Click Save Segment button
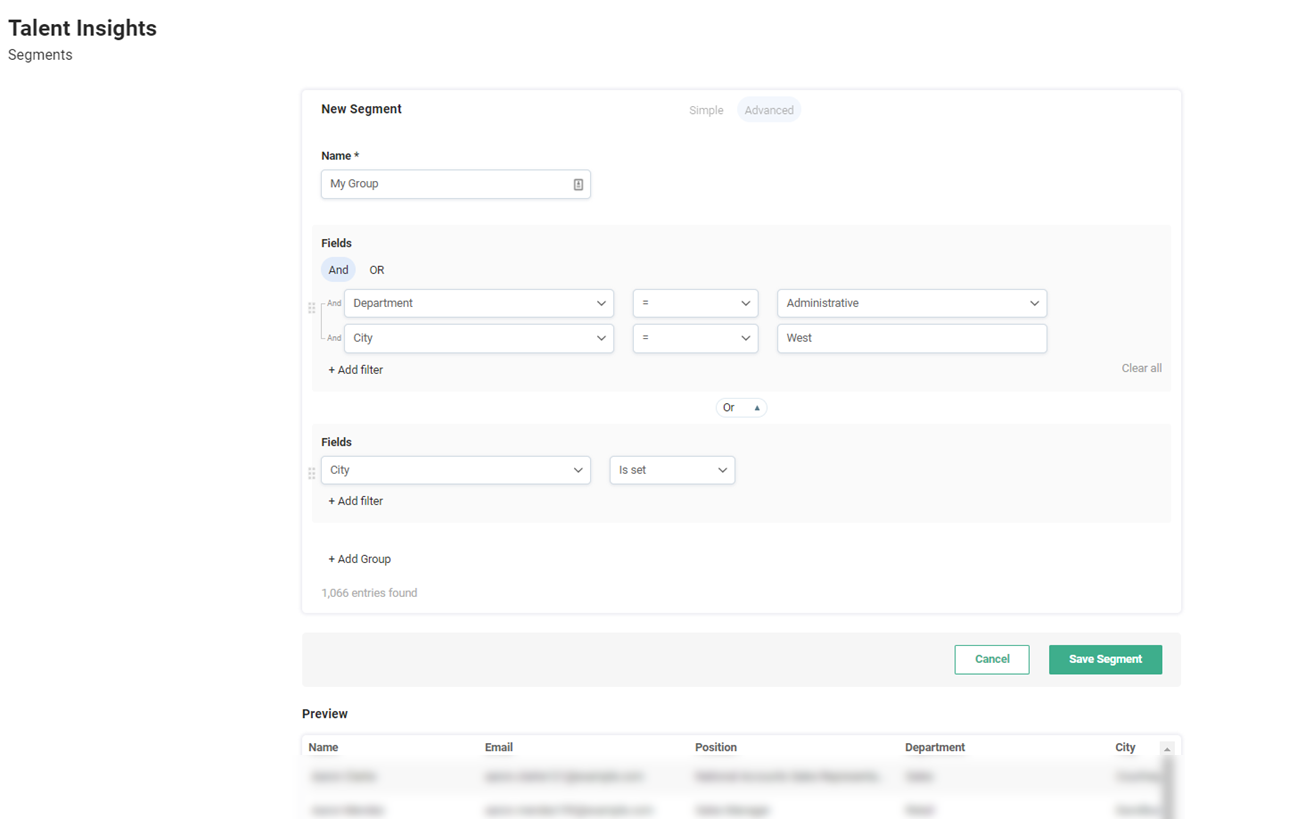 (x=1105, y=659)
